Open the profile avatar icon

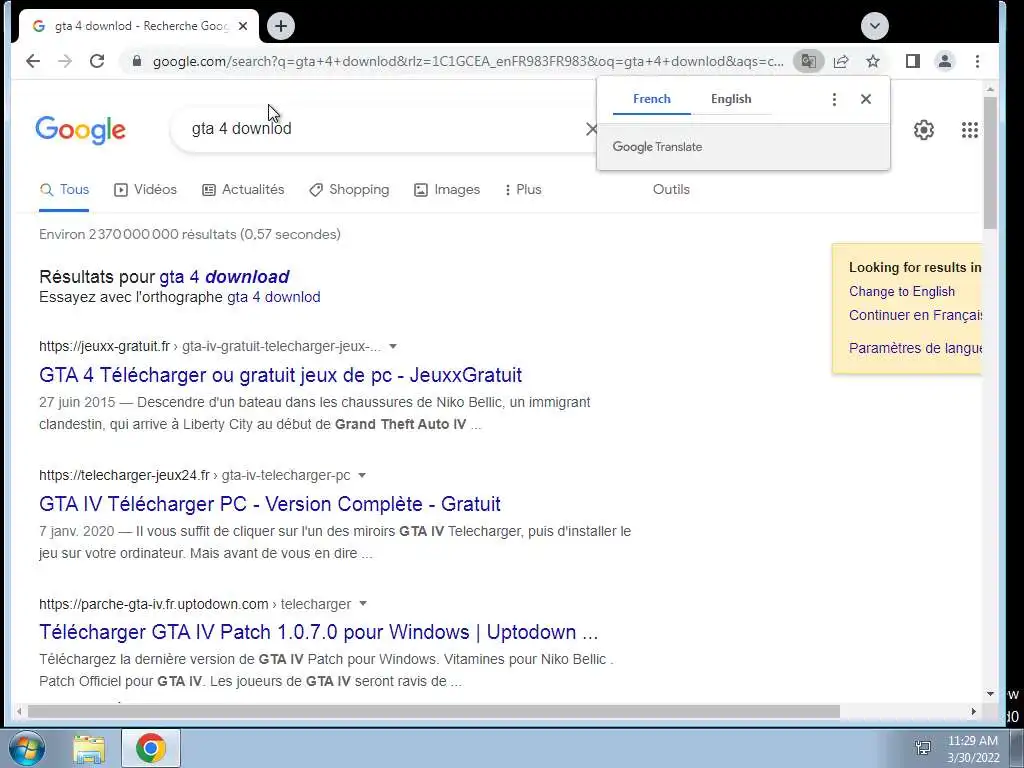tap(945, 61)
